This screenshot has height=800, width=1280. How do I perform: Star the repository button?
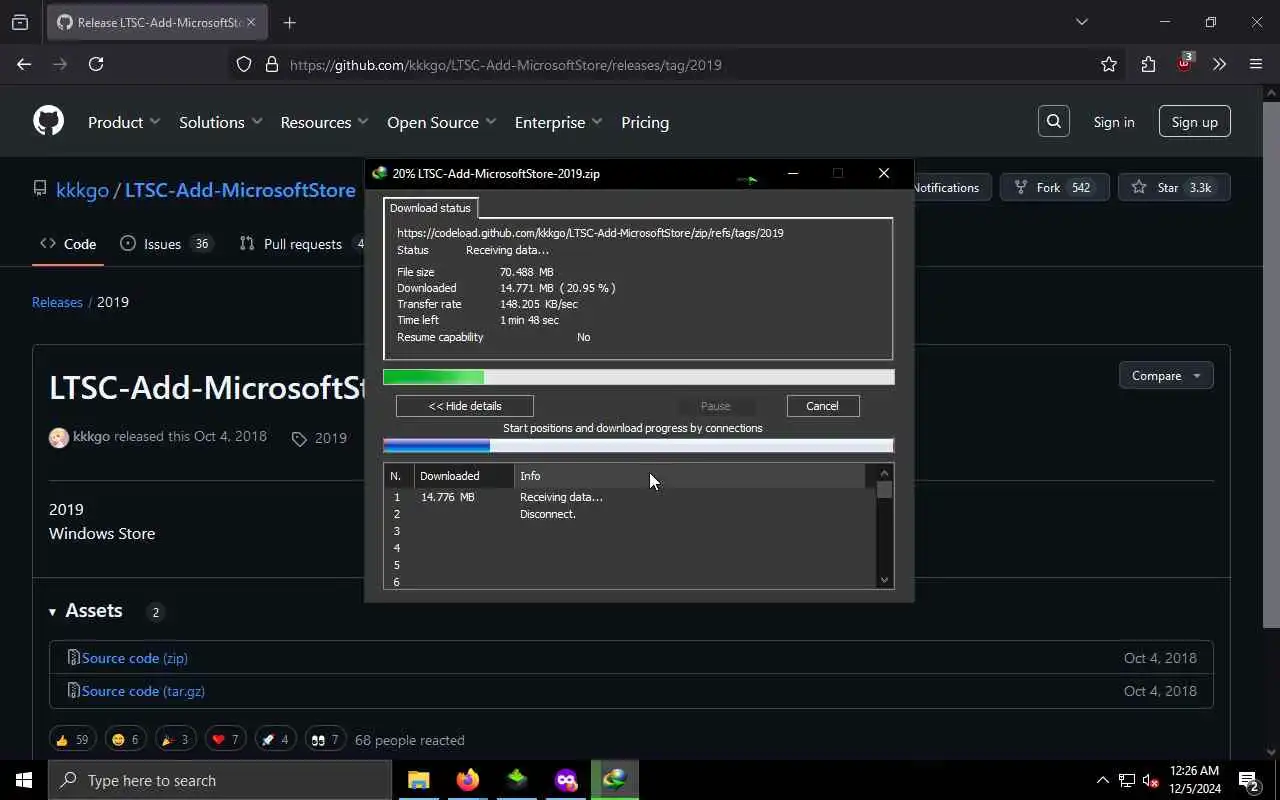(x=1174, y=188)
